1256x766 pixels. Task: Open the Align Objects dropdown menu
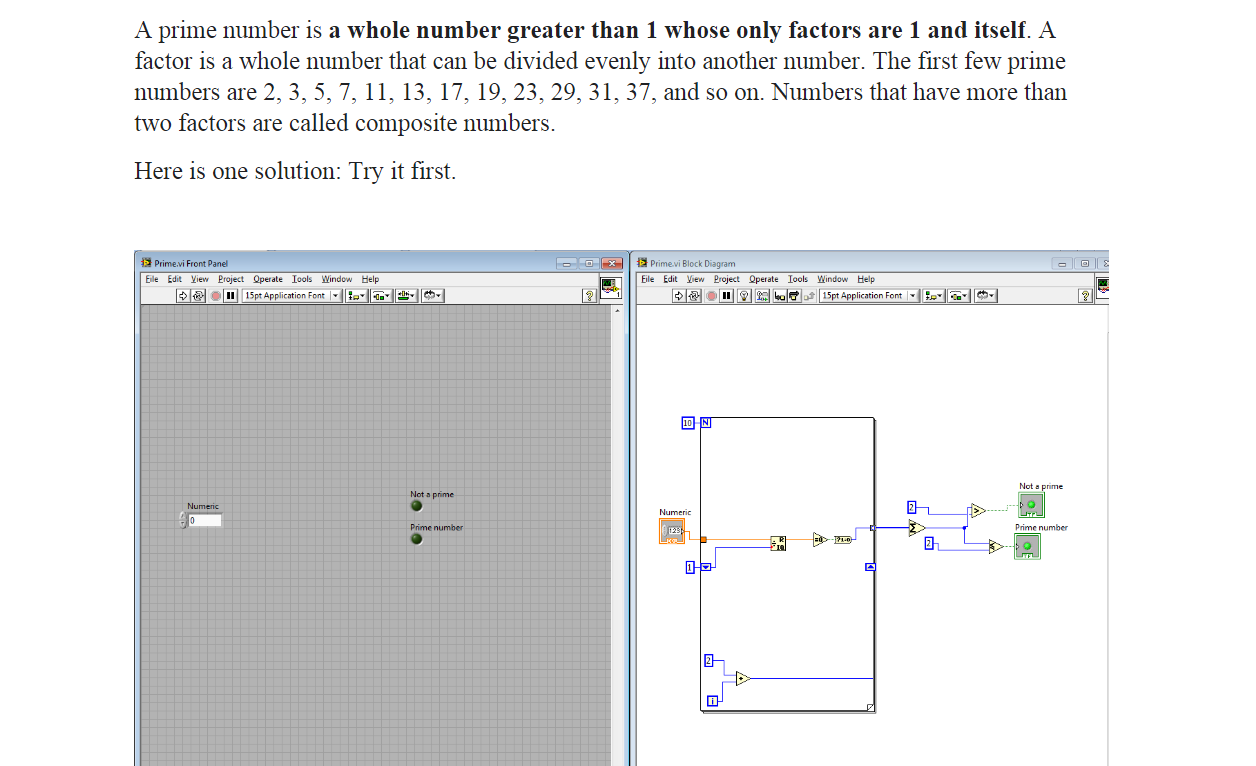358,295
